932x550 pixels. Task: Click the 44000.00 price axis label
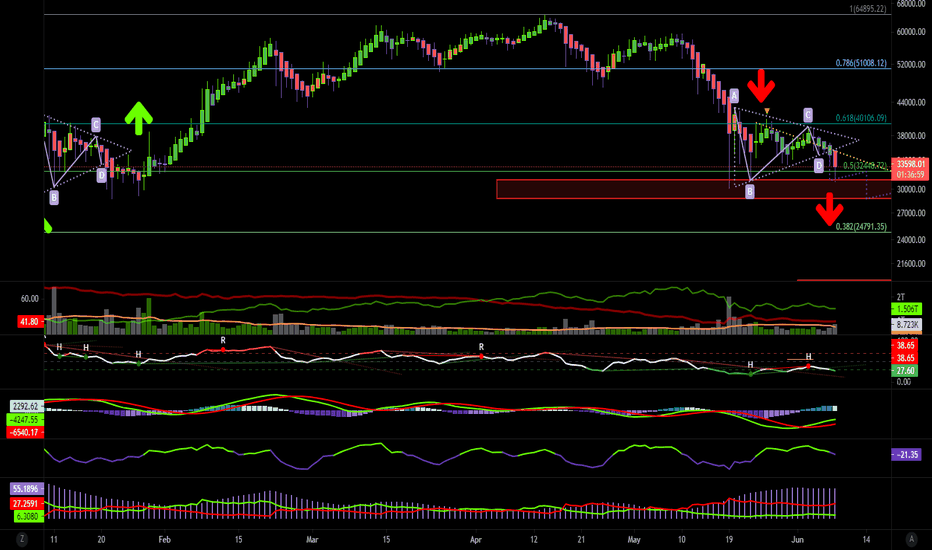(x=911, y=102)
